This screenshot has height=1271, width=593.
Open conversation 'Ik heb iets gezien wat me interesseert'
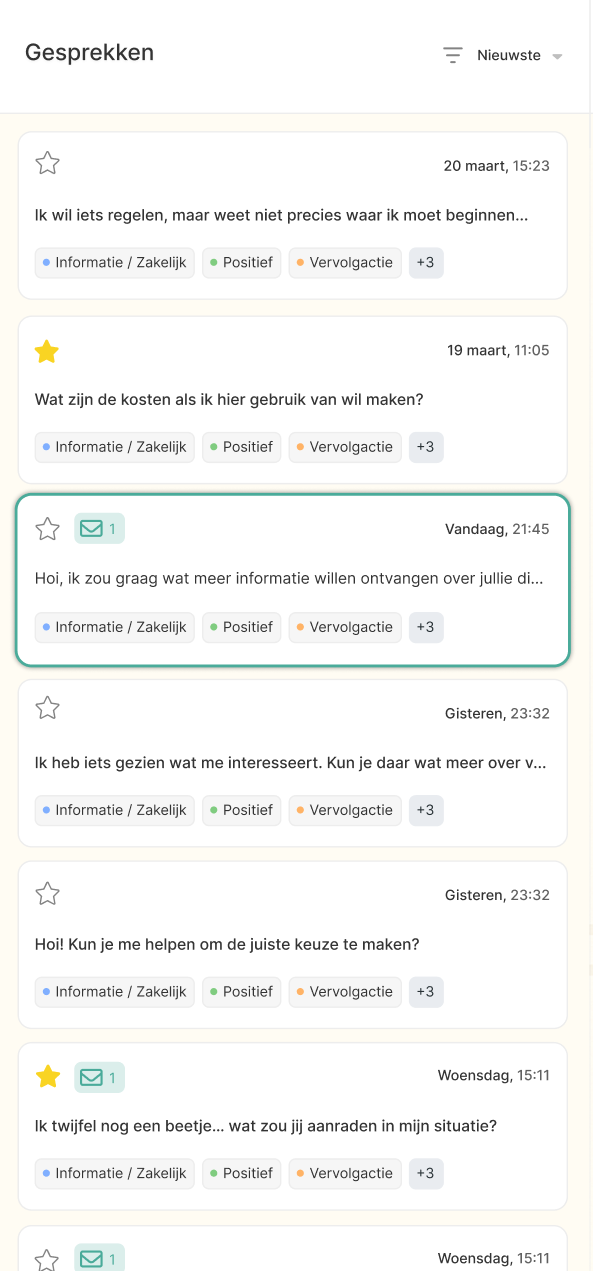(x=291, y=763)
